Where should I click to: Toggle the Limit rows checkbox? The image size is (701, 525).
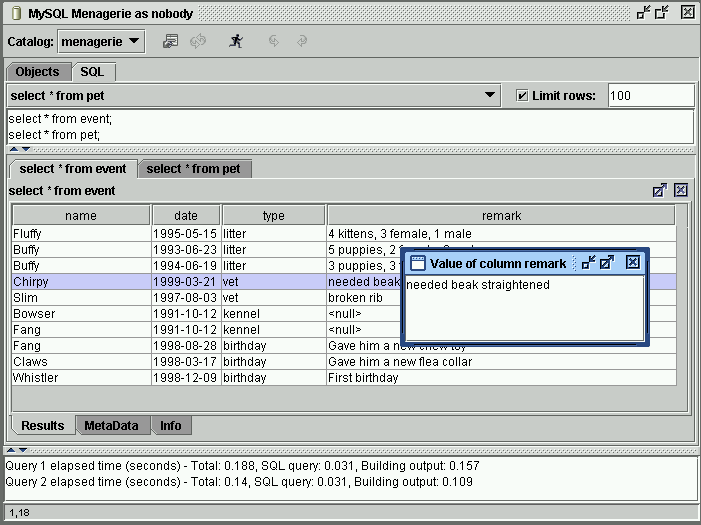click(521, 96)
